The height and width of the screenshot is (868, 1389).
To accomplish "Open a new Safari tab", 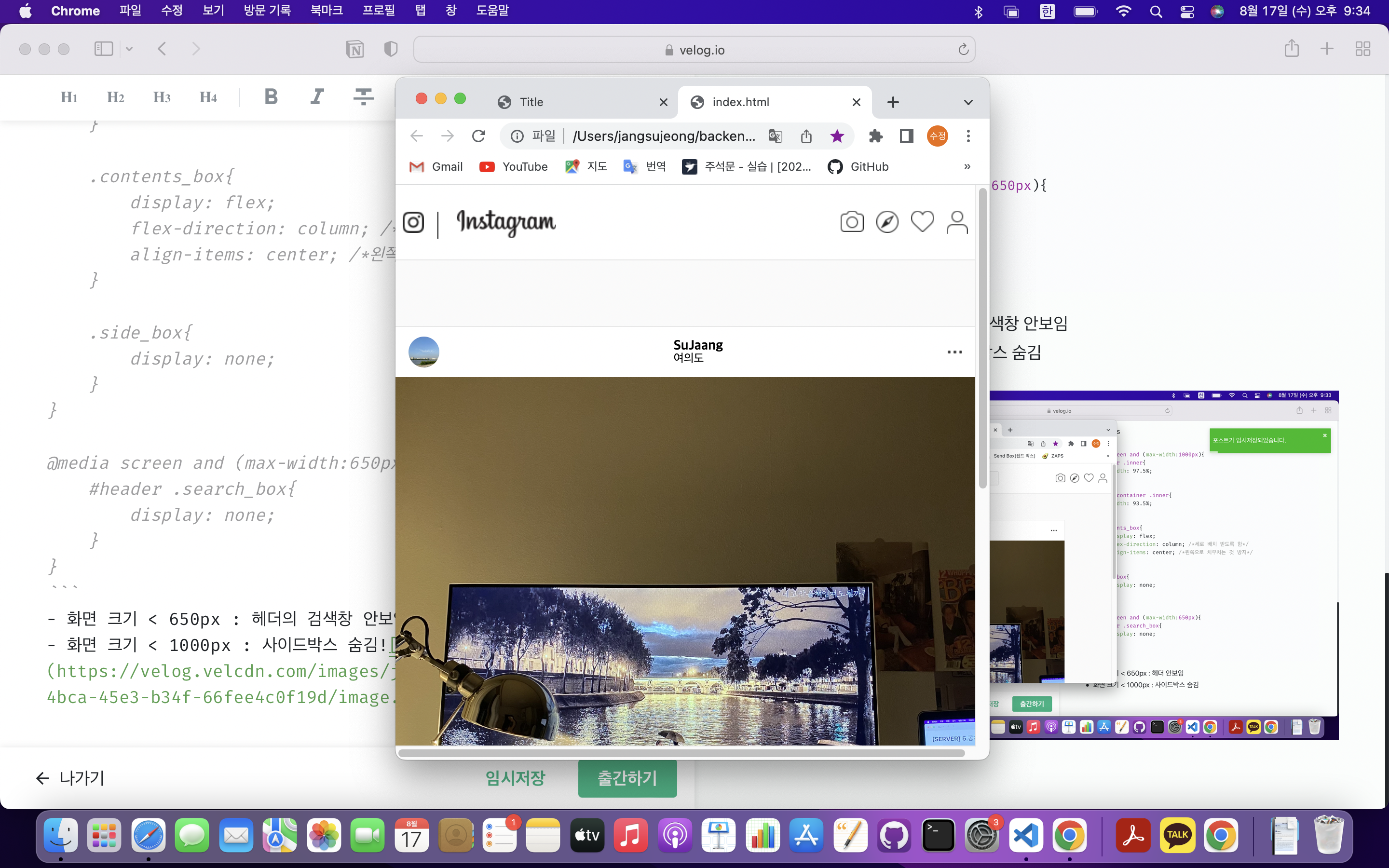I will (1326, 49).
